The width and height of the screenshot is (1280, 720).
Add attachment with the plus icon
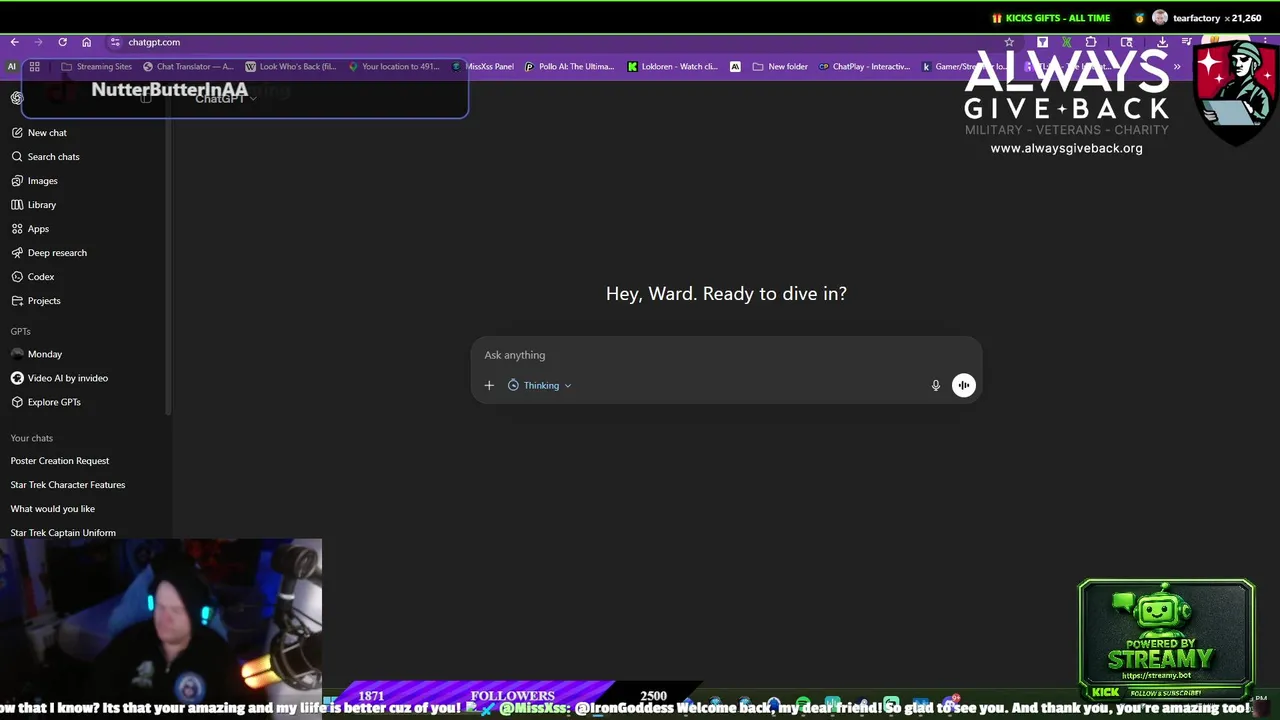pos(489,385)
